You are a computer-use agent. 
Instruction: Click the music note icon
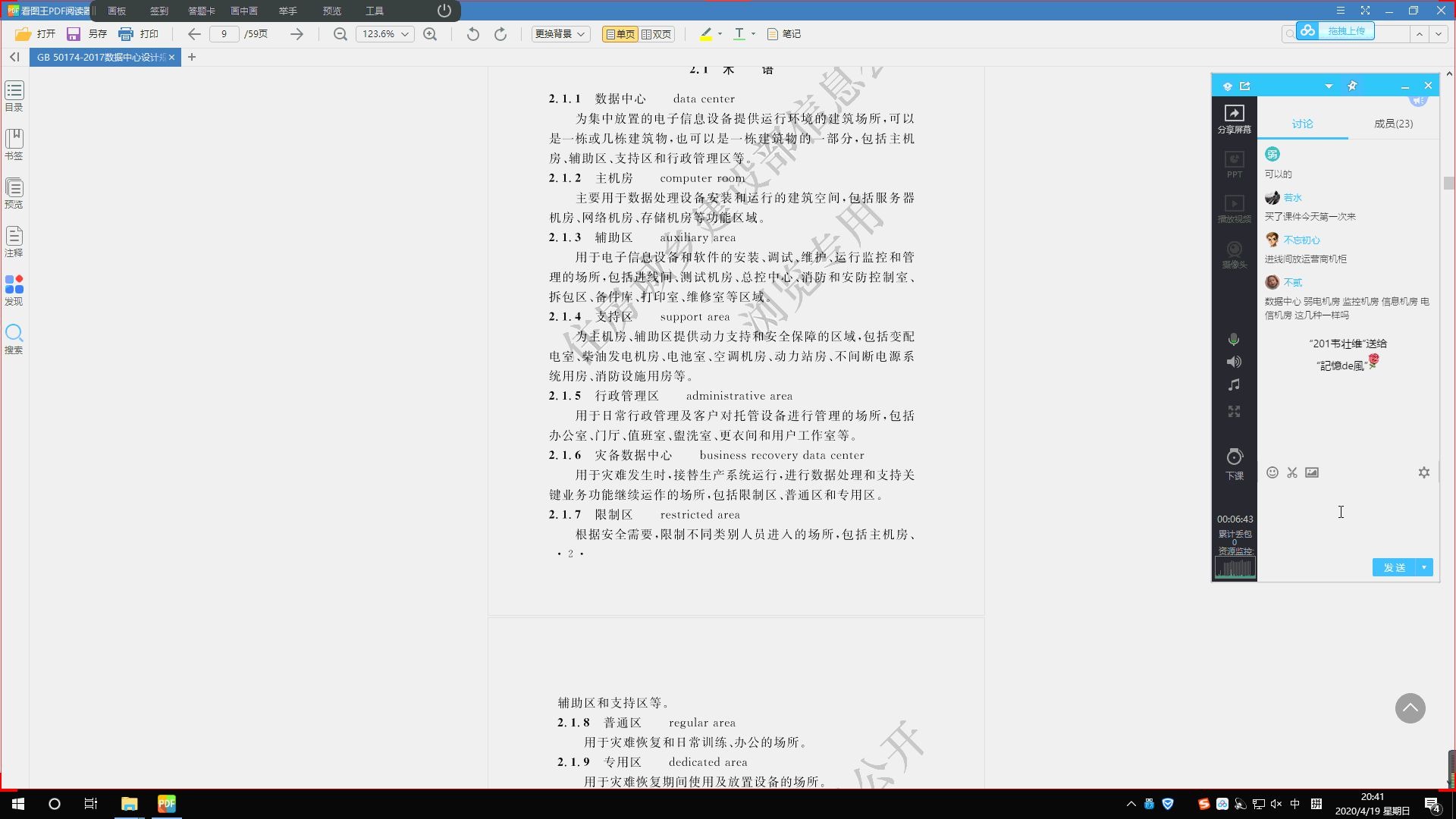(x=1235, y=384)
